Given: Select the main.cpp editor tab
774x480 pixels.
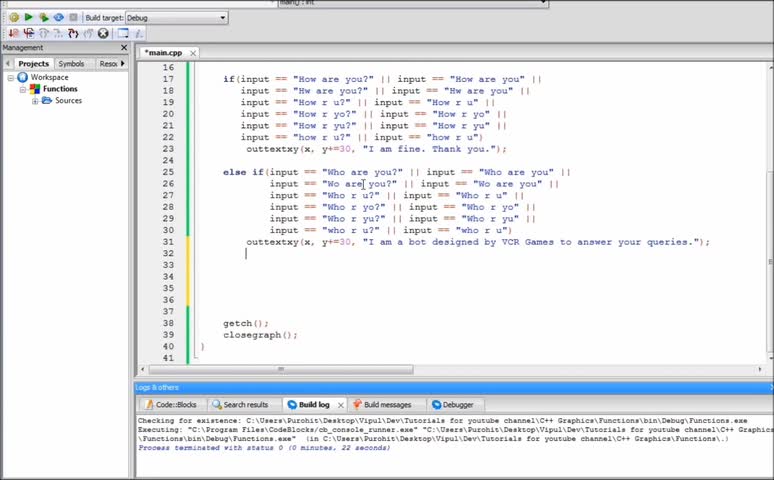Looking at the screenshot, I should point(163,52).
